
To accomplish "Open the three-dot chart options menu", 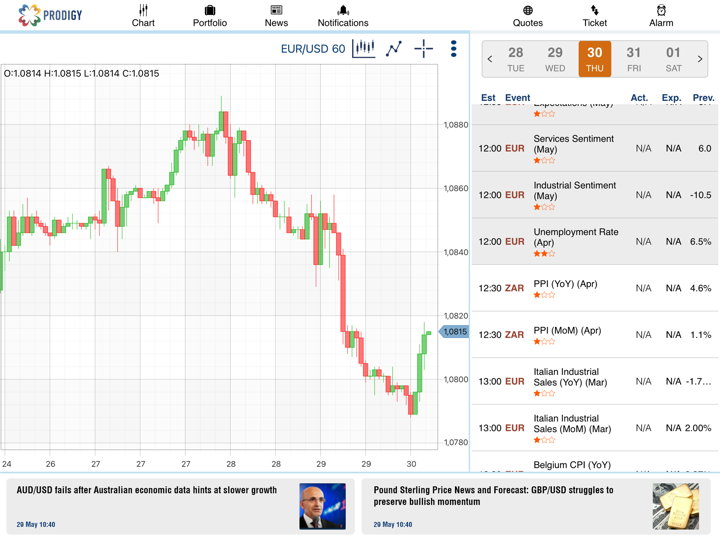I will point(453,49).
